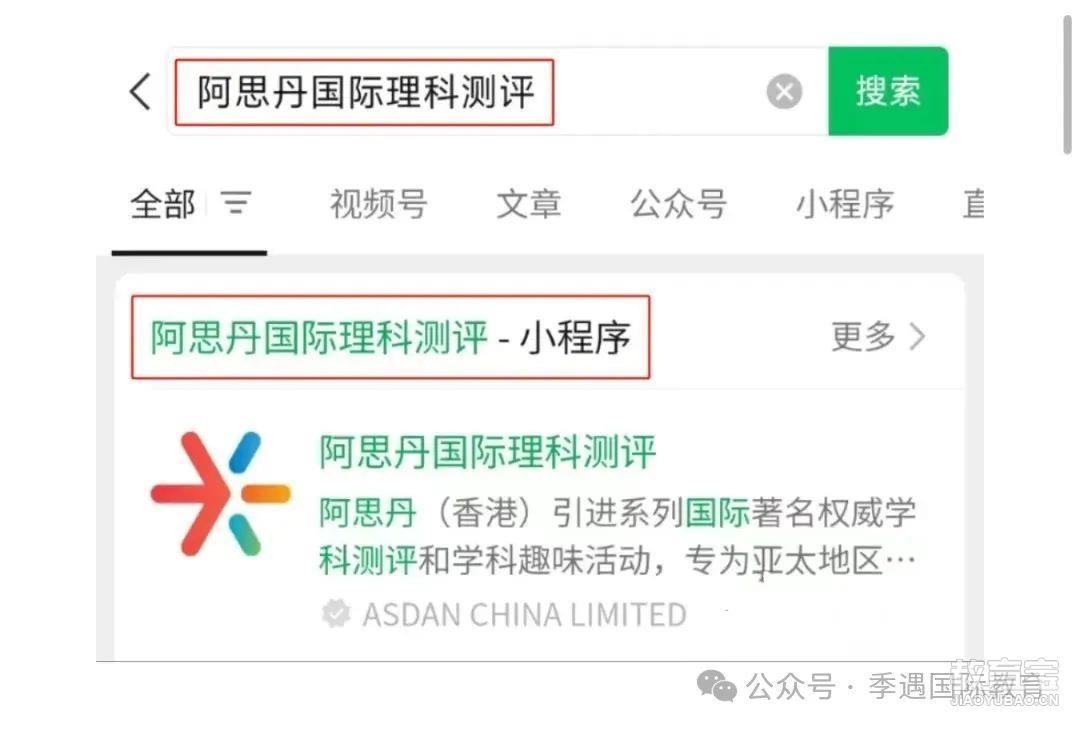Screen dimensions: 1080x729
Task: Open the filter icon beside 全部
Action: pyautogui.click(x=236, y=203)
